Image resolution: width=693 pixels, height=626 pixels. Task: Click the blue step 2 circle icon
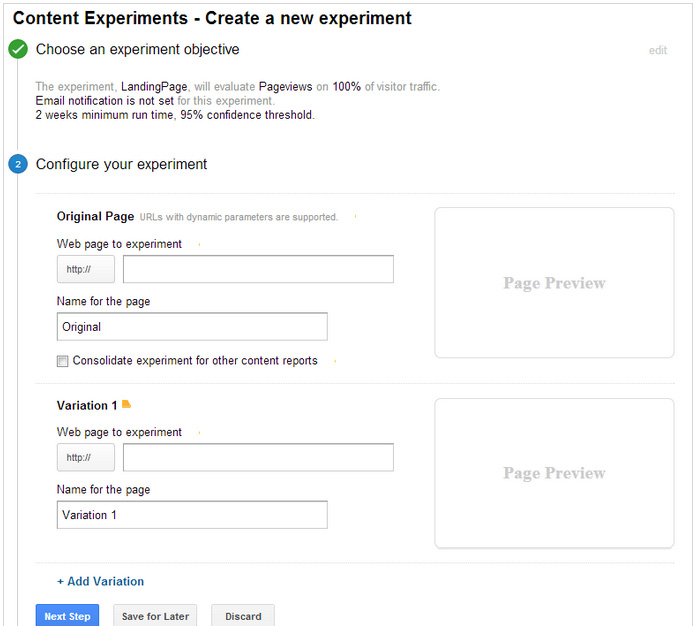(18, 164)
